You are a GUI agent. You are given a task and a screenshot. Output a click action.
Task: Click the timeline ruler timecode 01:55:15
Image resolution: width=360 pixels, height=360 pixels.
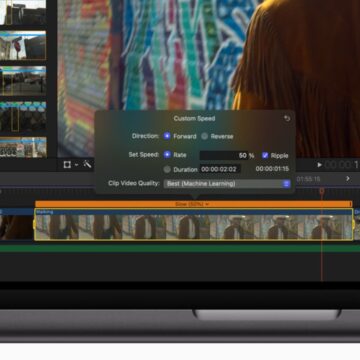coord(308,179)
